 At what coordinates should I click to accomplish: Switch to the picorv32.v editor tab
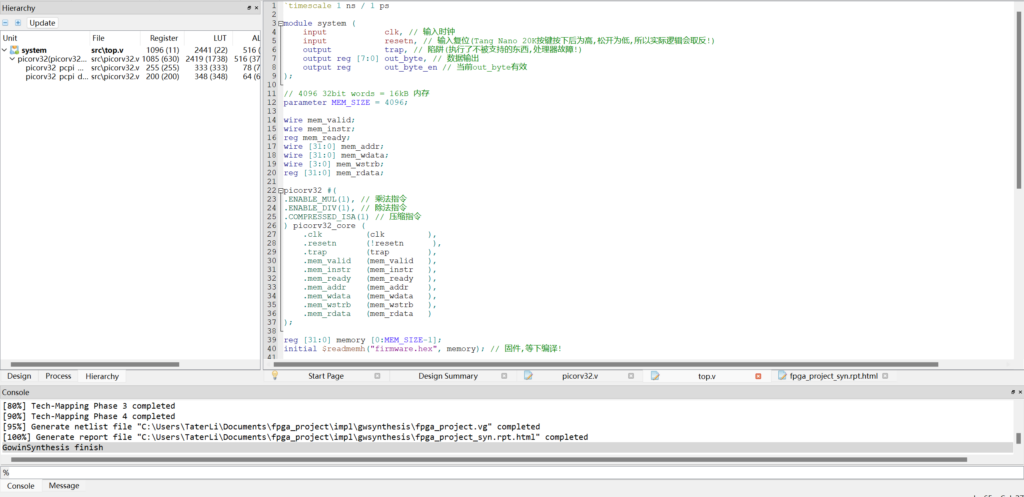[580, 376]
